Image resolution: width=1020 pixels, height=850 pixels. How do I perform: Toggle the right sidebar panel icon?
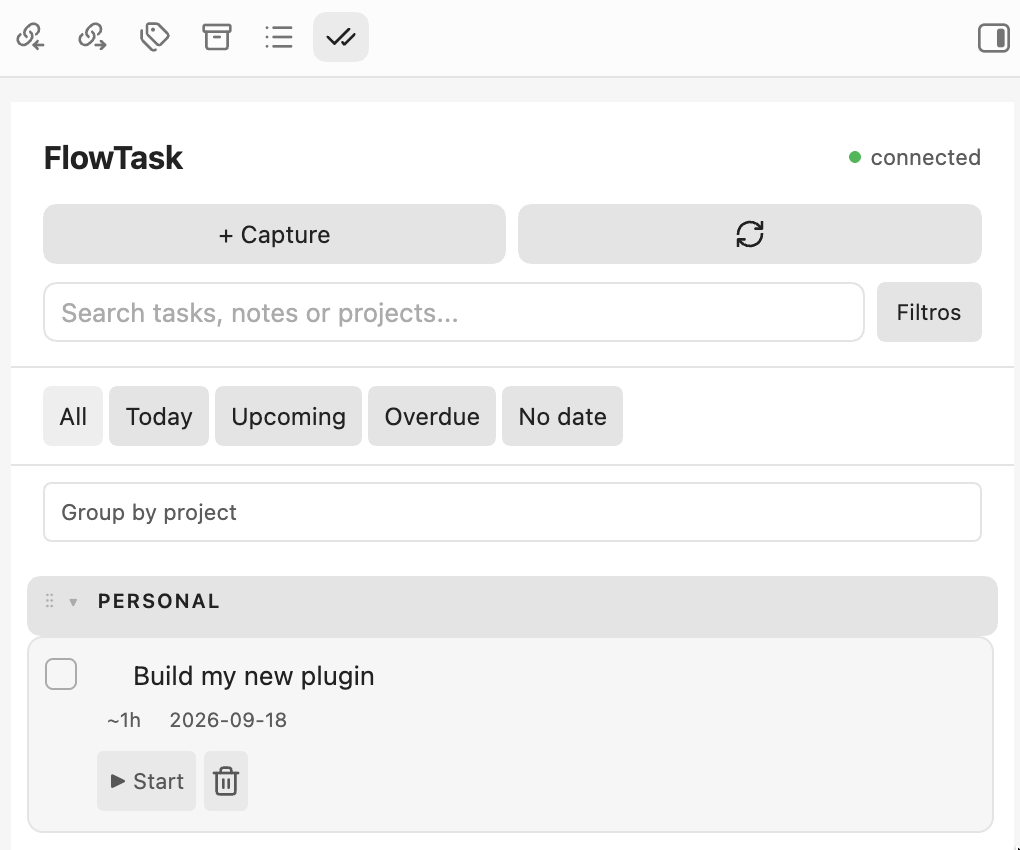pos(993,38)
